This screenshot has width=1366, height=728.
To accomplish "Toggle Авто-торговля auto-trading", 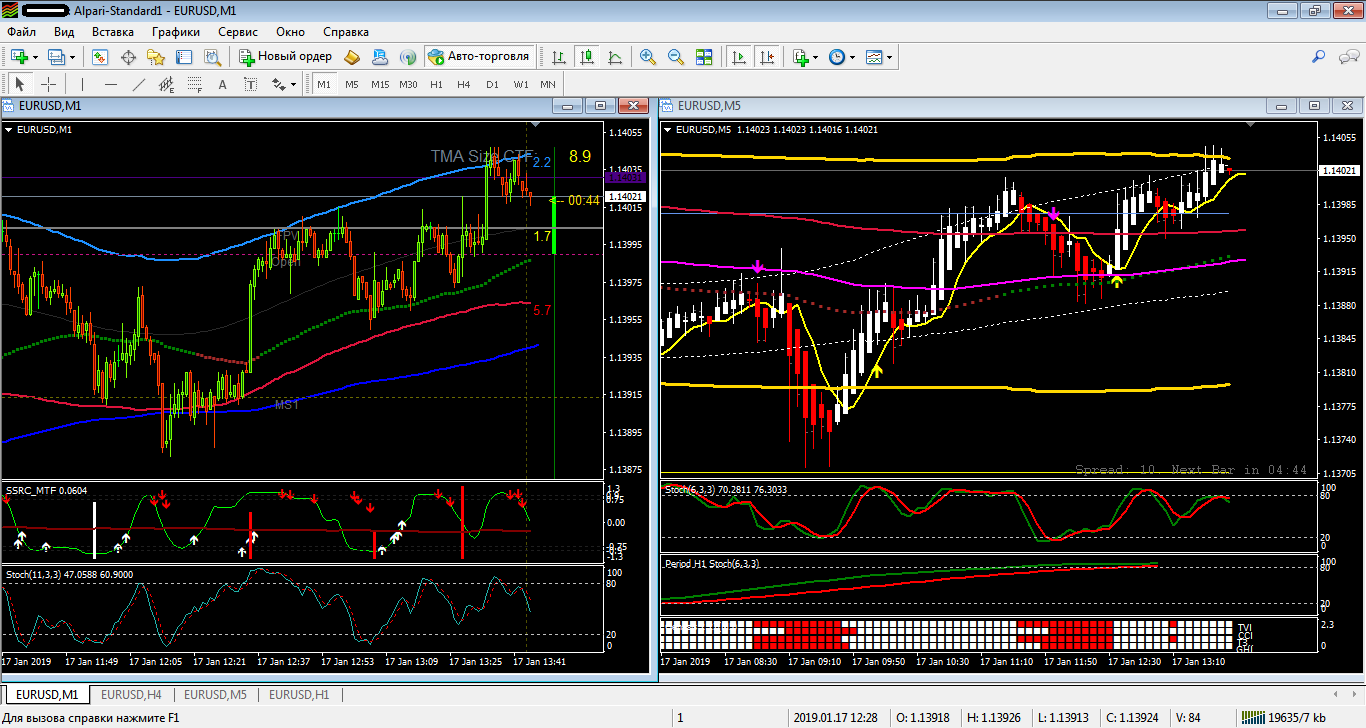I will tap(478, 57).
